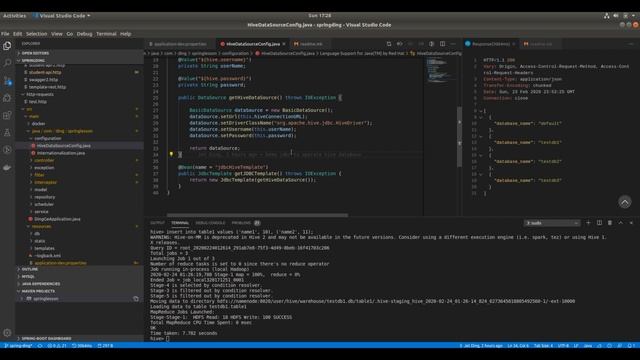
Task: Open the Test flask icon in the activity bar
Action: tap(7, 133)
